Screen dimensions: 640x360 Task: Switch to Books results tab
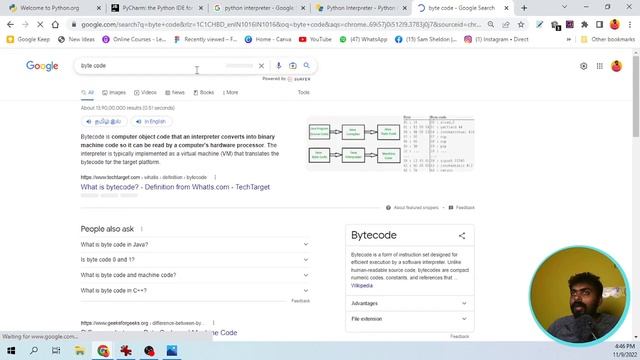click(204, 93)
